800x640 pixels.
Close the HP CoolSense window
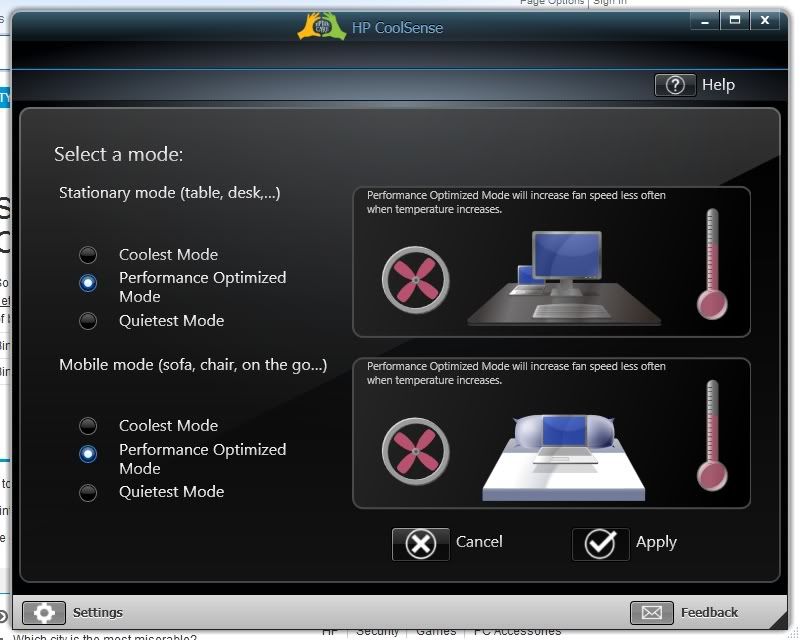(765, 20)
